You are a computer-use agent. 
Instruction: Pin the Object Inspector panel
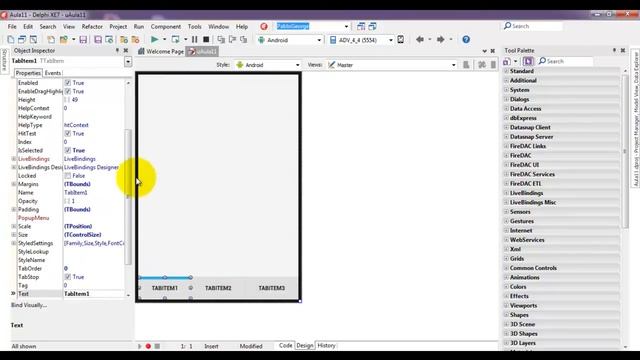point(117,51)
